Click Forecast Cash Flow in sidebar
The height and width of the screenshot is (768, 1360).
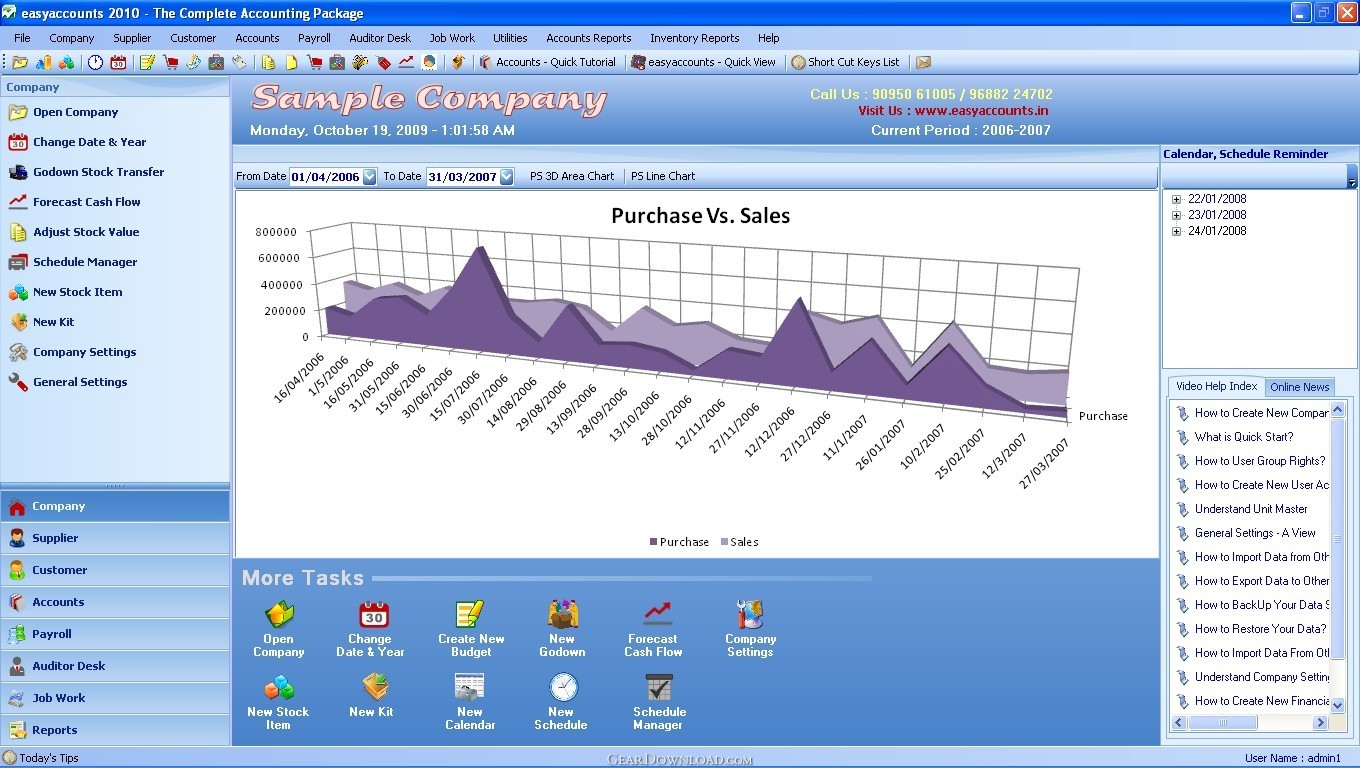point(86,202)
